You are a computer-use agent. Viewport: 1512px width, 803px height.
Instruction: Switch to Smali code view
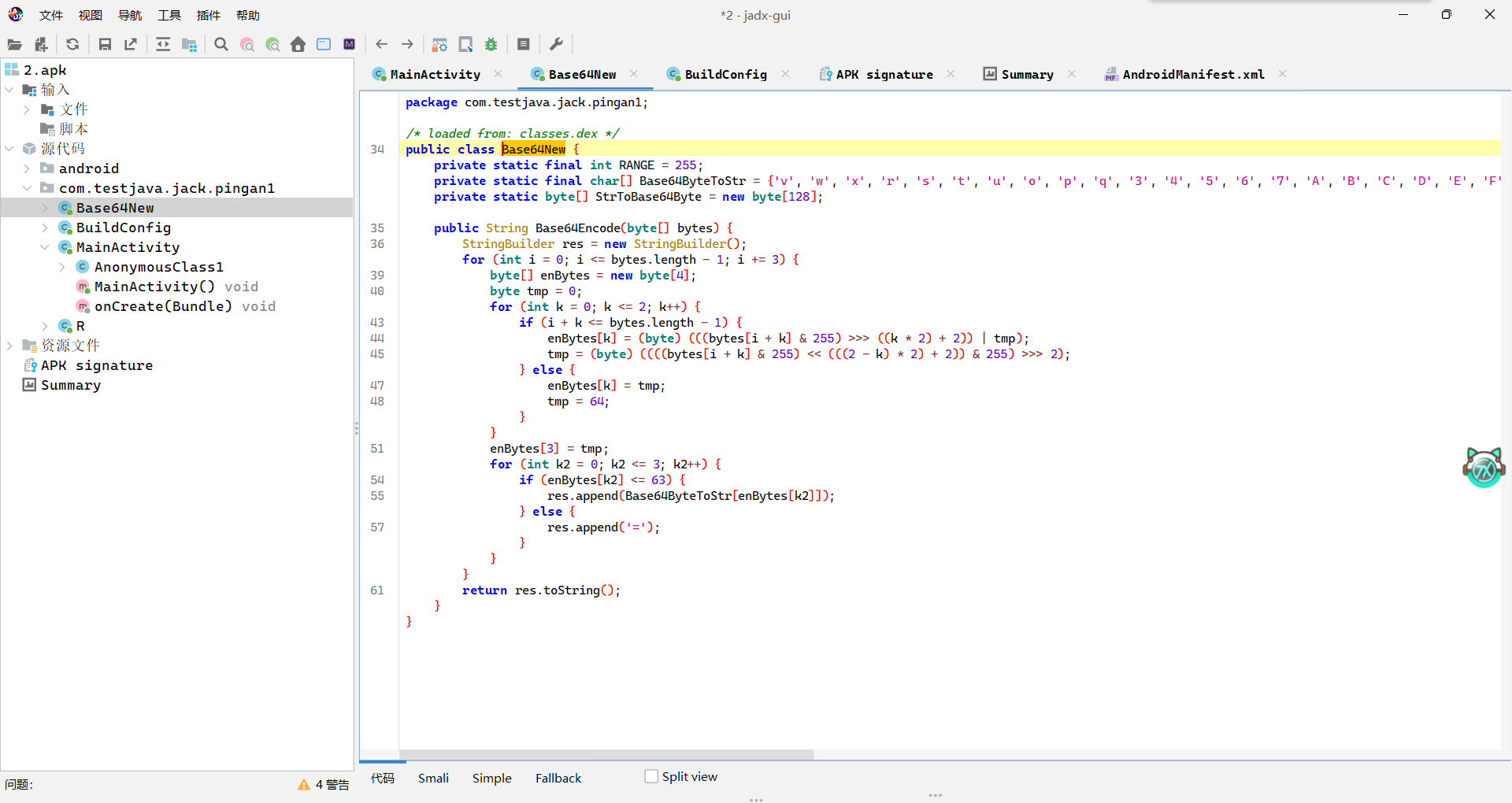[x=433, y=778]
